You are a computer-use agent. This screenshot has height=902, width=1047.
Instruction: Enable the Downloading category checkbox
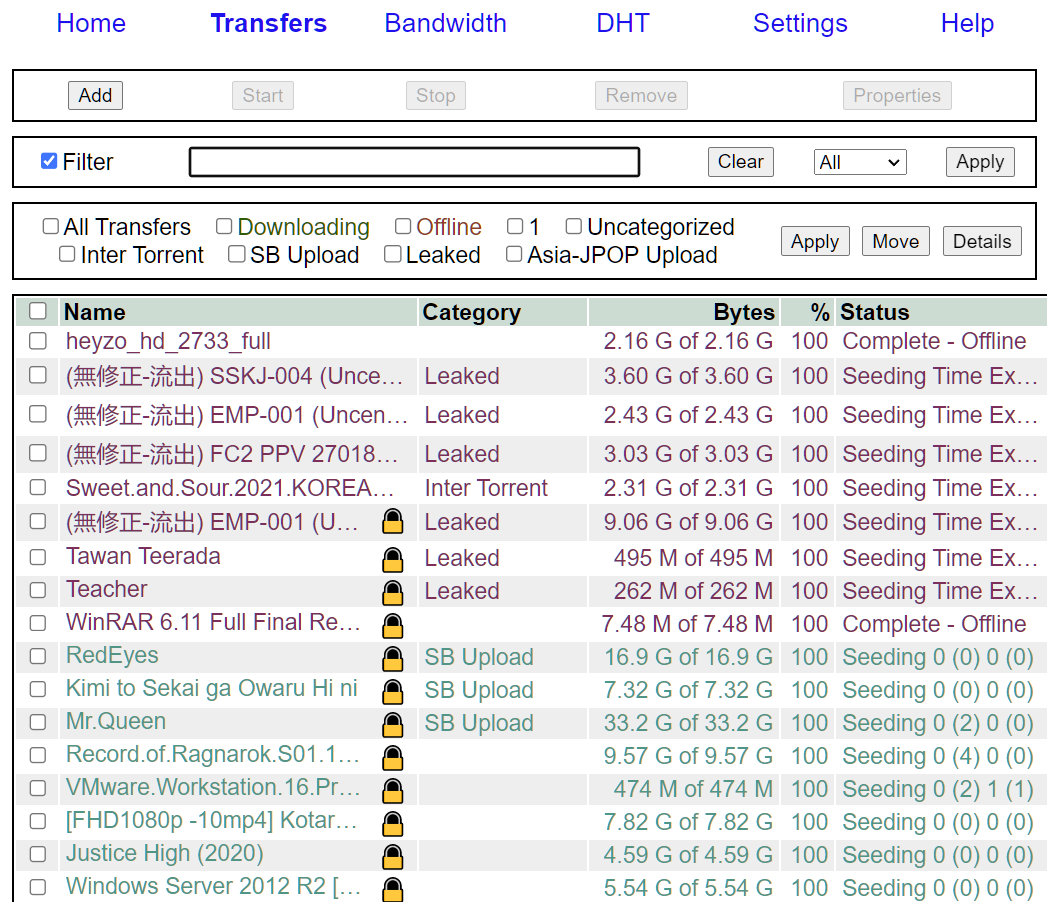pos(224,227)
